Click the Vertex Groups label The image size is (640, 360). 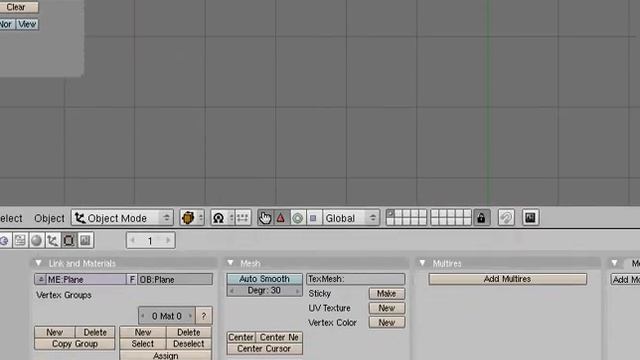click(x=64, y=295)
